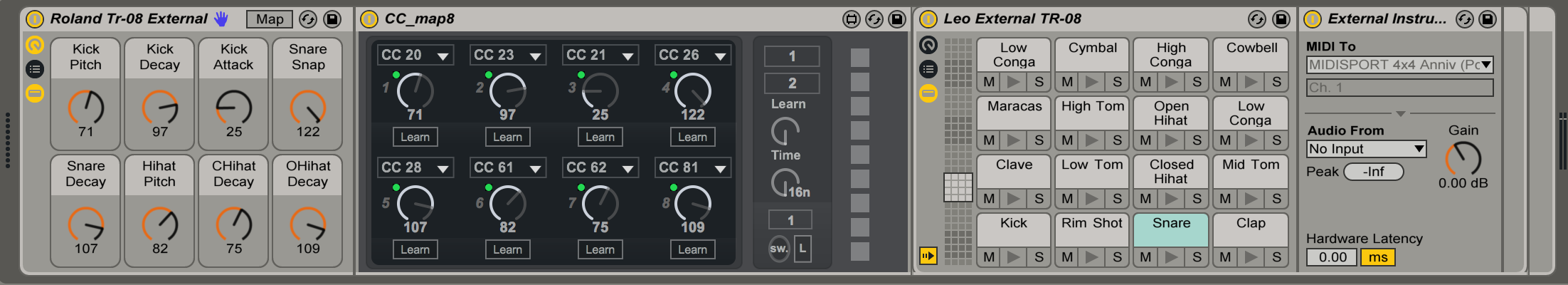Image resolution: width=1568 pixels, height=285 pixels.
Task: Preview play the Snare pad
Action: [x=1172, y=257]
